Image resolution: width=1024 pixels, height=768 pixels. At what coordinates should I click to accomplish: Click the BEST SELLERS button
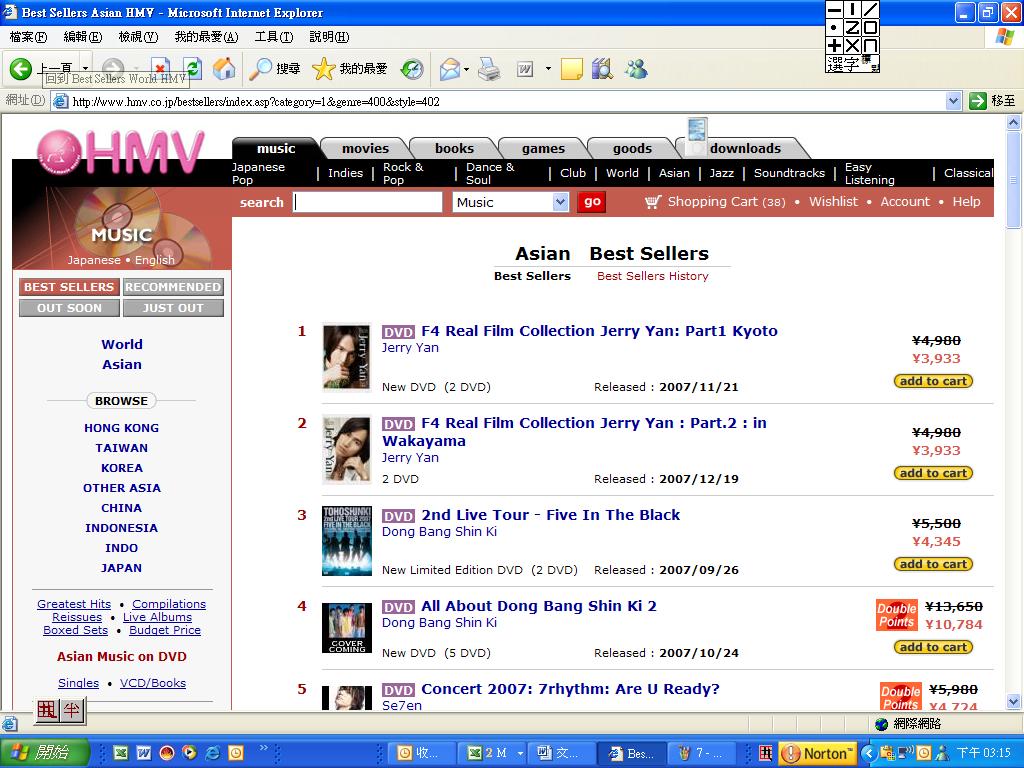point(69,287)
